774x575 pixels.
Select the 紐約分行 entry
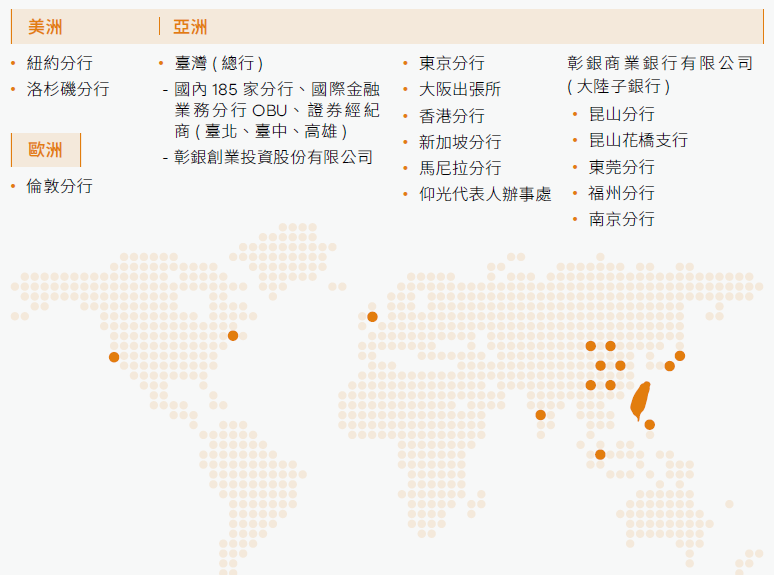tap(59, 63)
